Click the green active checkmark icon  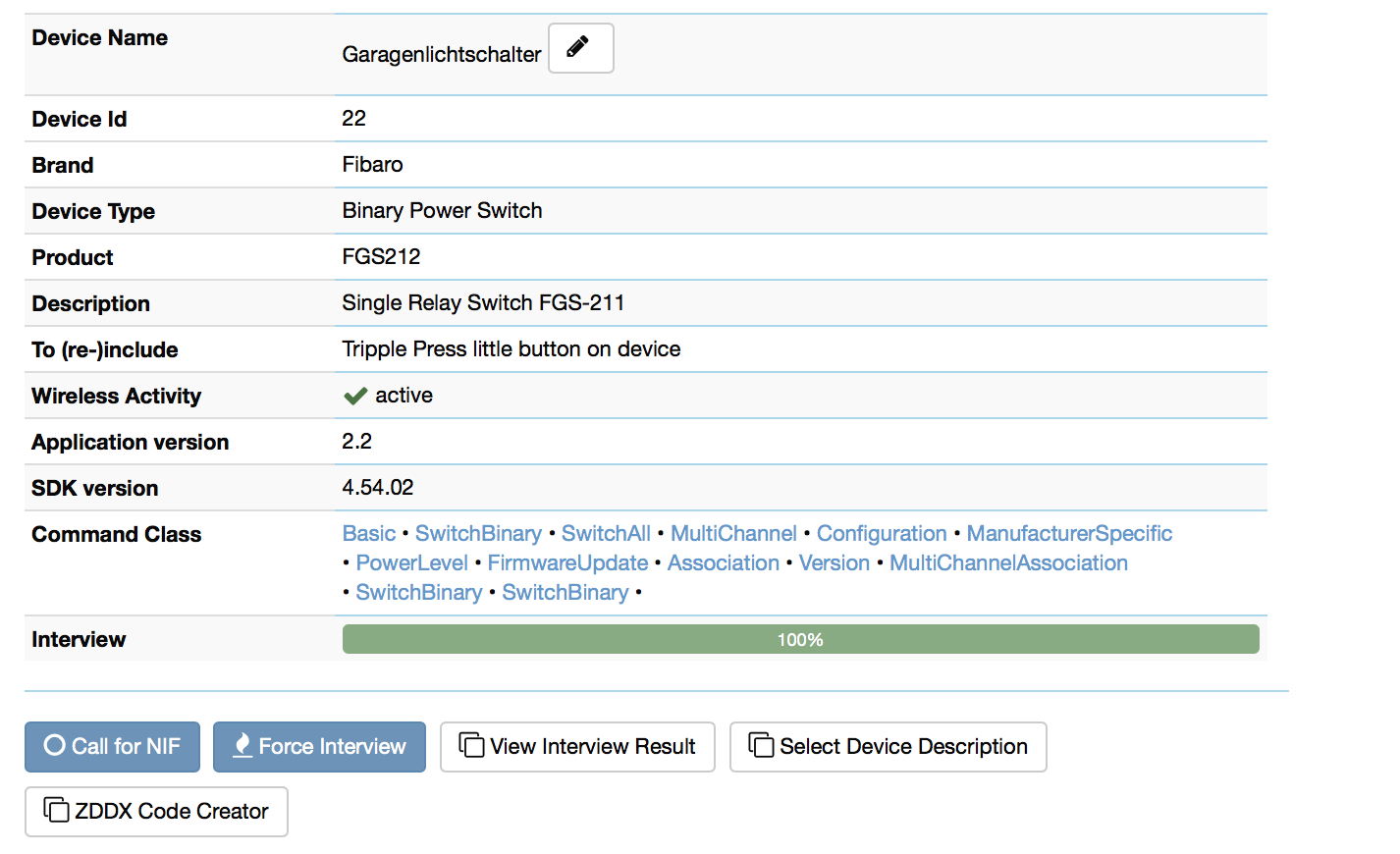(355, 396)
